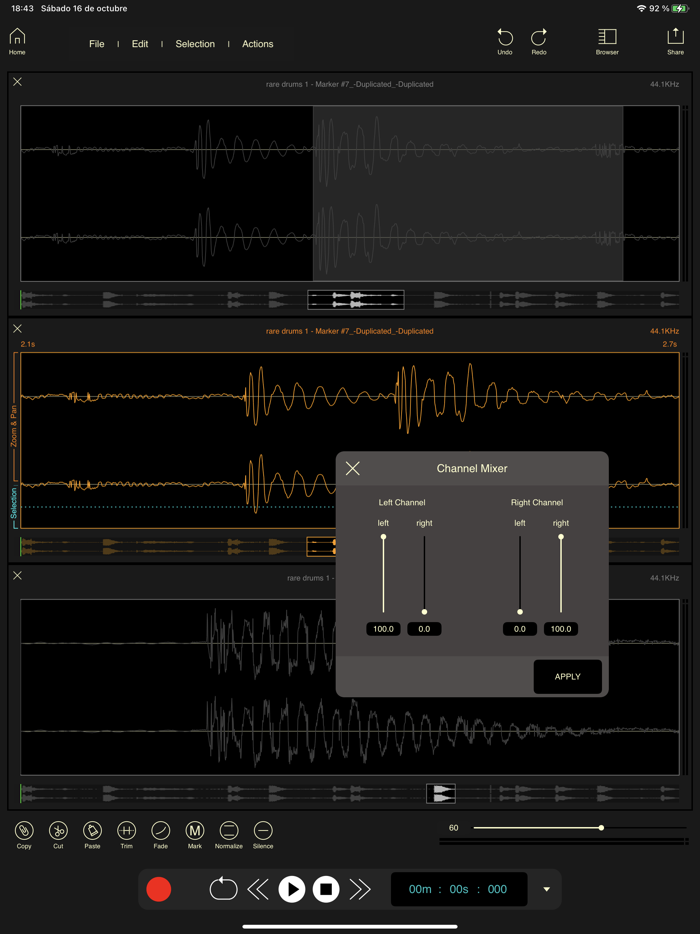Toggle loop playback
700x934 pixels.
223,889
